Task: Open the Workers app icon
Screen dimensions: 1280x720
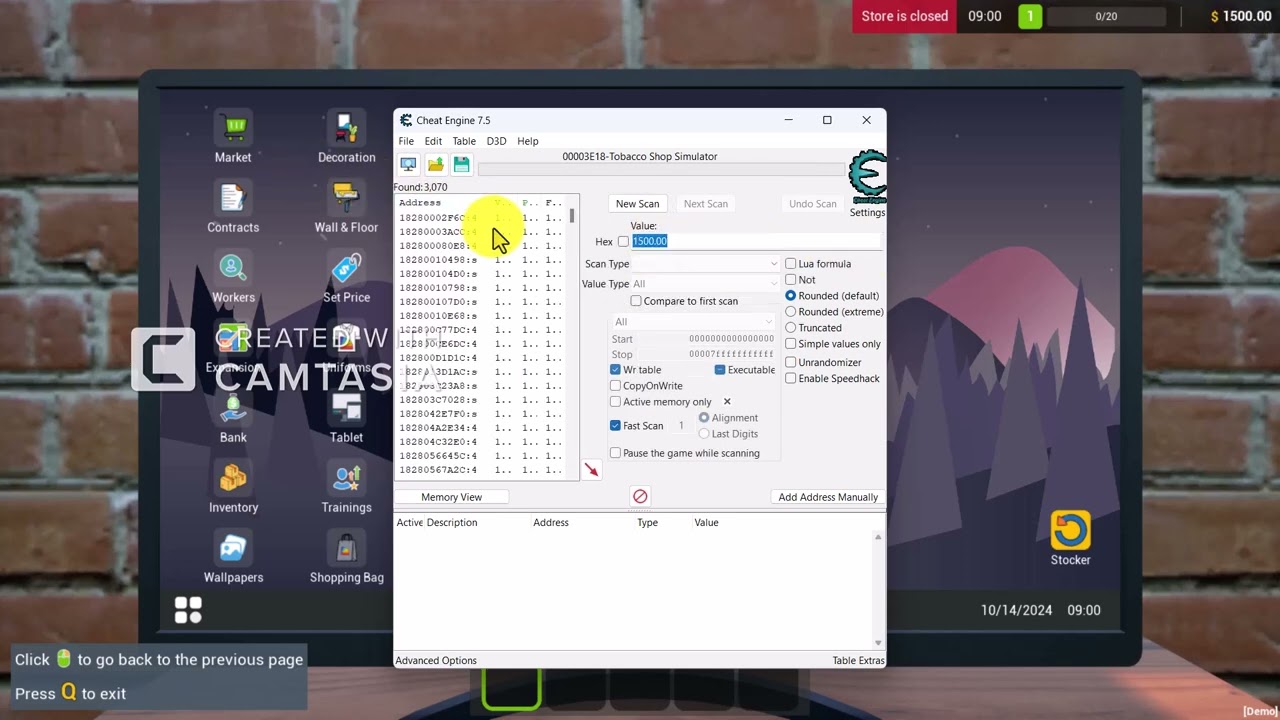Action: point(233,268)
